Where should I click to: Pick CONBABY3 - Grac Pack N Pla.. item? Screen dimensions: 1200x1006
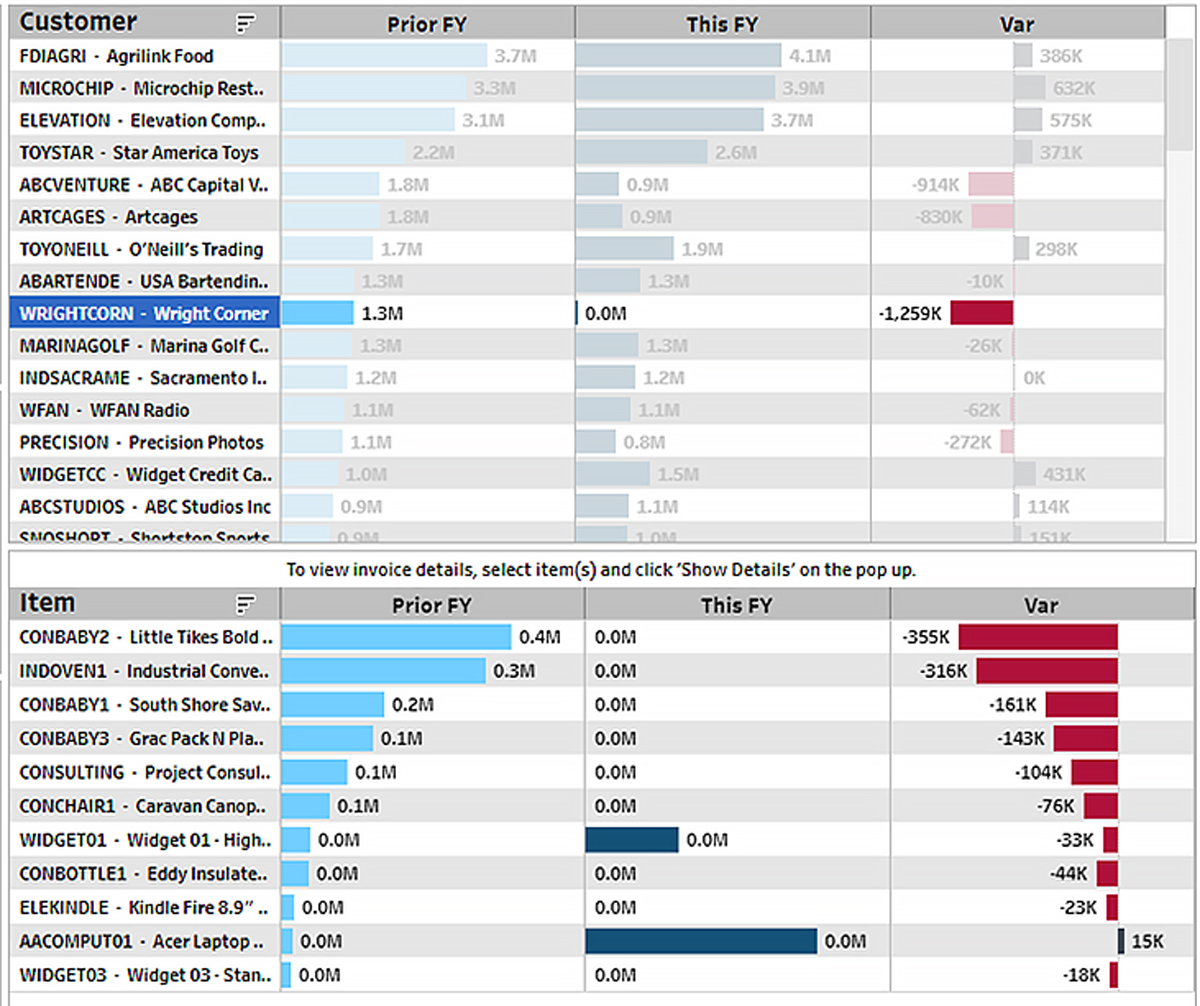point(146,738)
